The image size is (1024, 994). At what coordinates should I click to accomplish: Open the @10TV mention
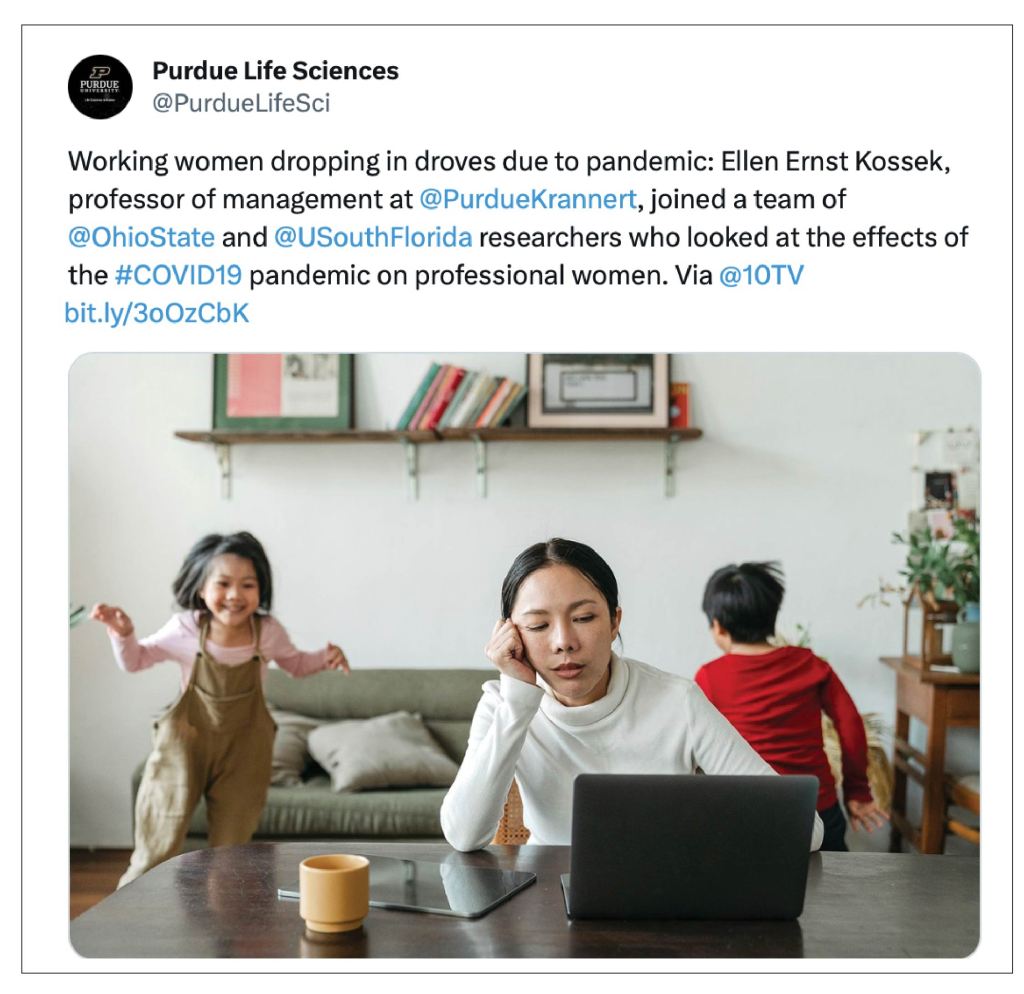pyautogui.click(x=761, y=275)
